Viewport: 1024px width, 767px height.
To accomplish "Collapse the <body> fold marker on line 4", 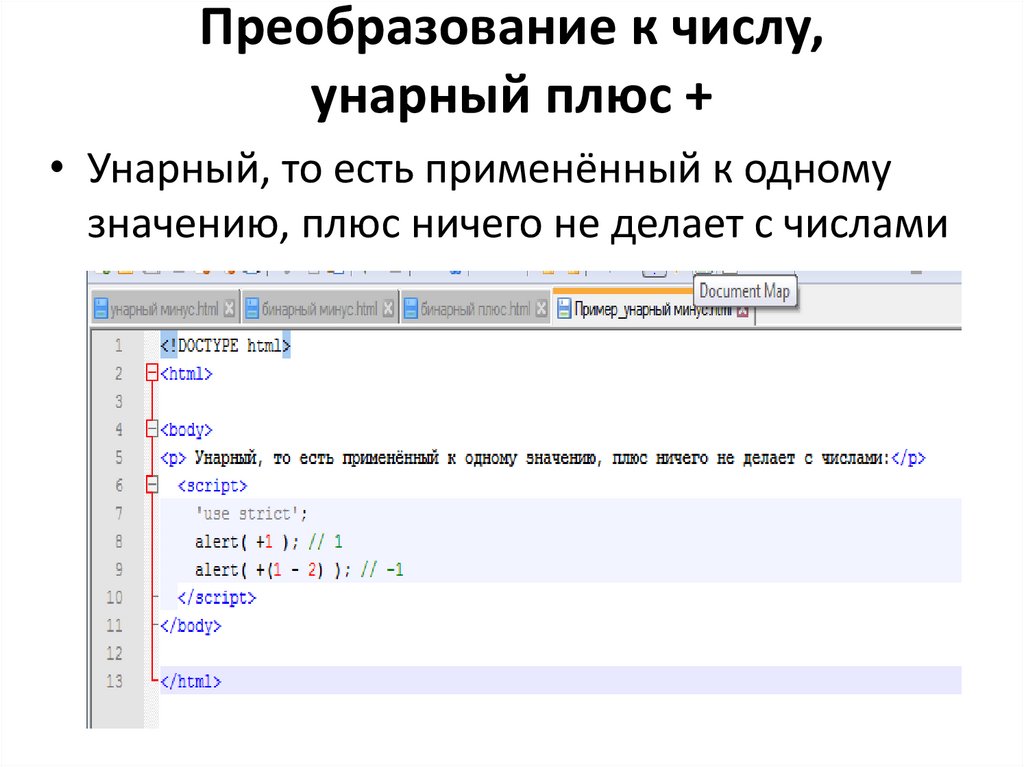I will pyautogui.click(x=152, y=429).
